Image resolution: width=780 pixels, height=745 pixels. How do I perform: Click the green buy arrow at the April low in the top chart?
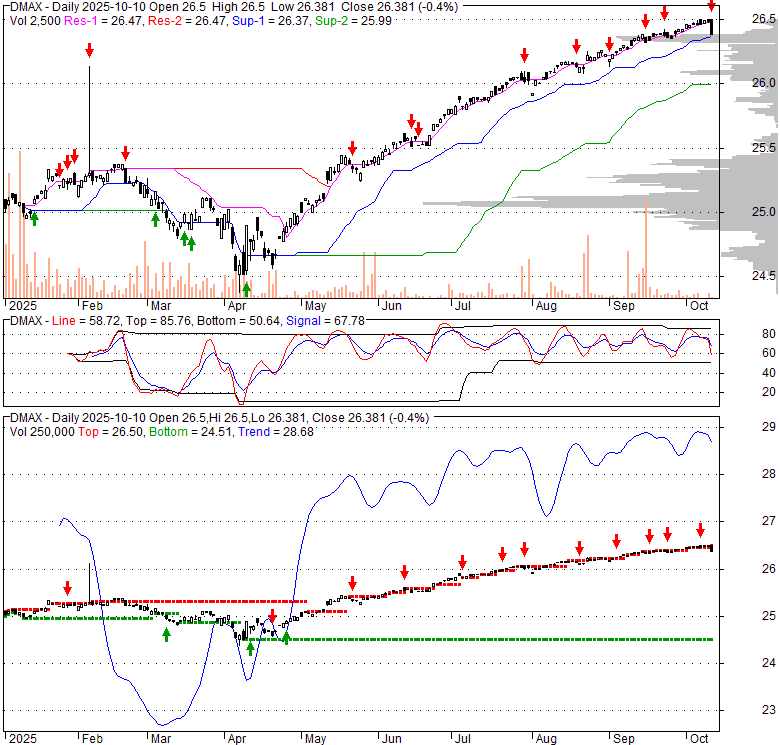coord(246,289)
